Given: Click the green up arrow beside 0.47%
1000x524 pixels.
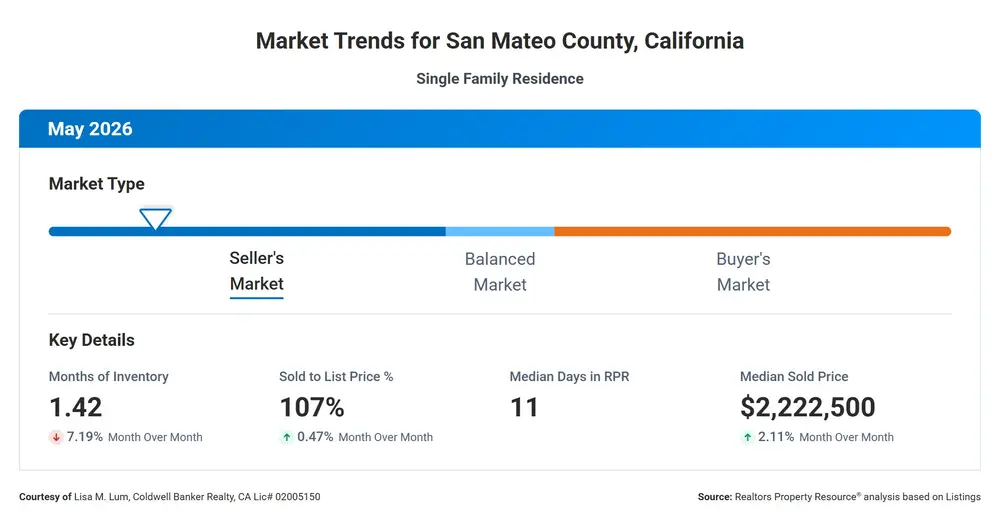Looking at the screenshot, I should [286, 437].
